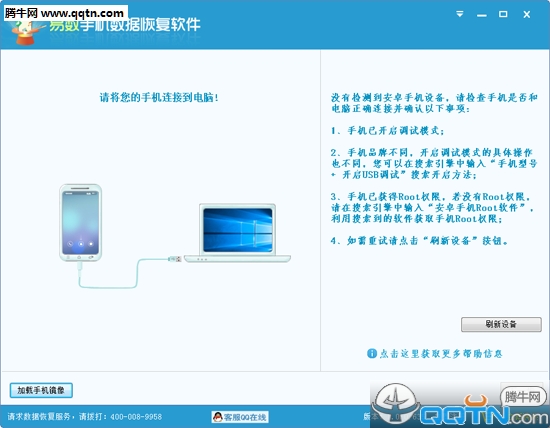Open the 点击这里获取更多帮助信息 help link
The height and width of the screenshot is (428, 550).
[441, 354]
